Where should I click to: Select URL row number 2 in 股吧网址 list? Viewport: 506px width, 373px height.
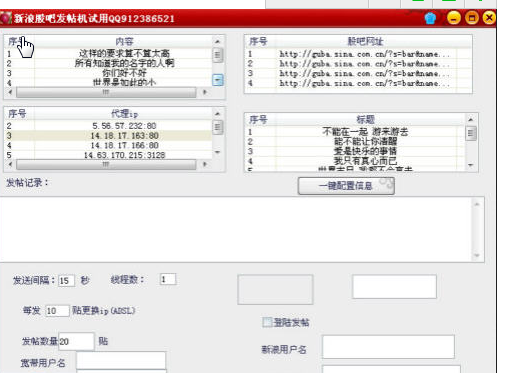click(358, 64)
